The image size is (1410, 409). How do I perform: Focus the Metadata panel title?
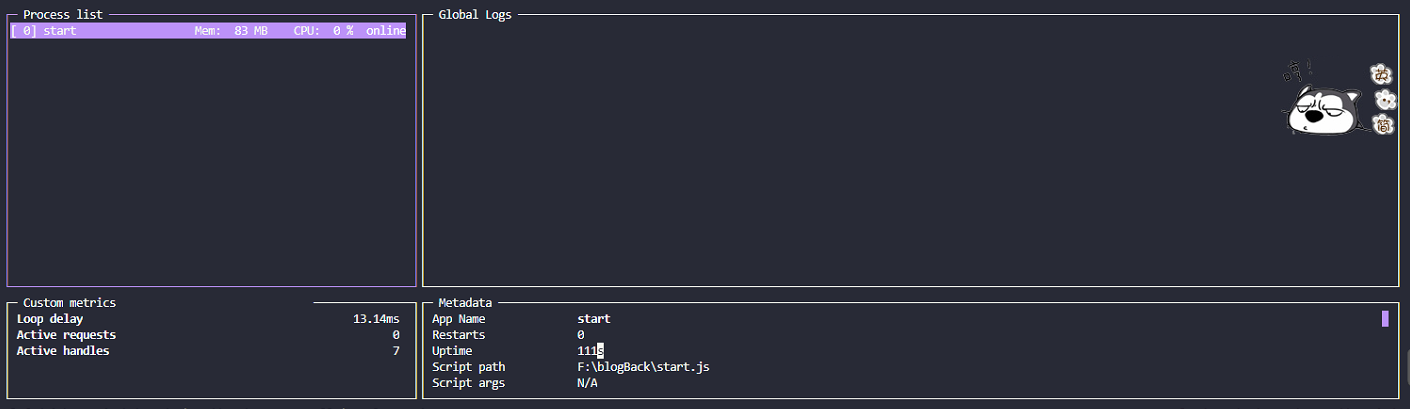tap(465, 302)
